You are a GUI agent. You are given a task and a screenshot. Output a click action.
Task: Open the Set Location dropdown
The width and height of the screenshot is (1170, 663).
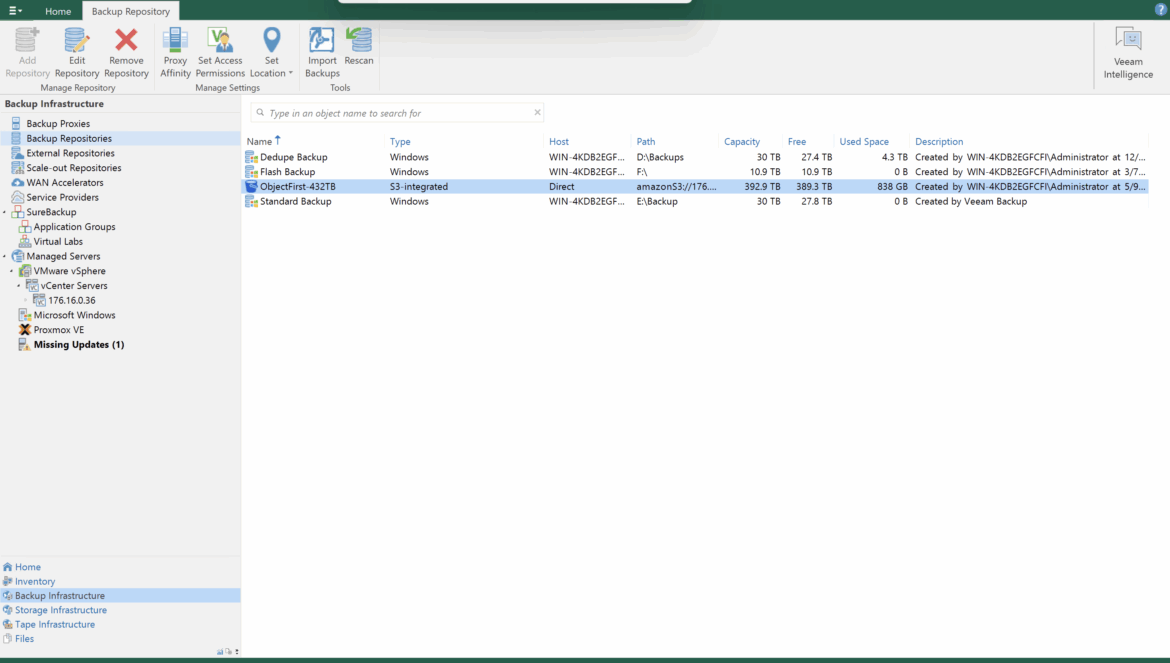click(x=272, y=52)
